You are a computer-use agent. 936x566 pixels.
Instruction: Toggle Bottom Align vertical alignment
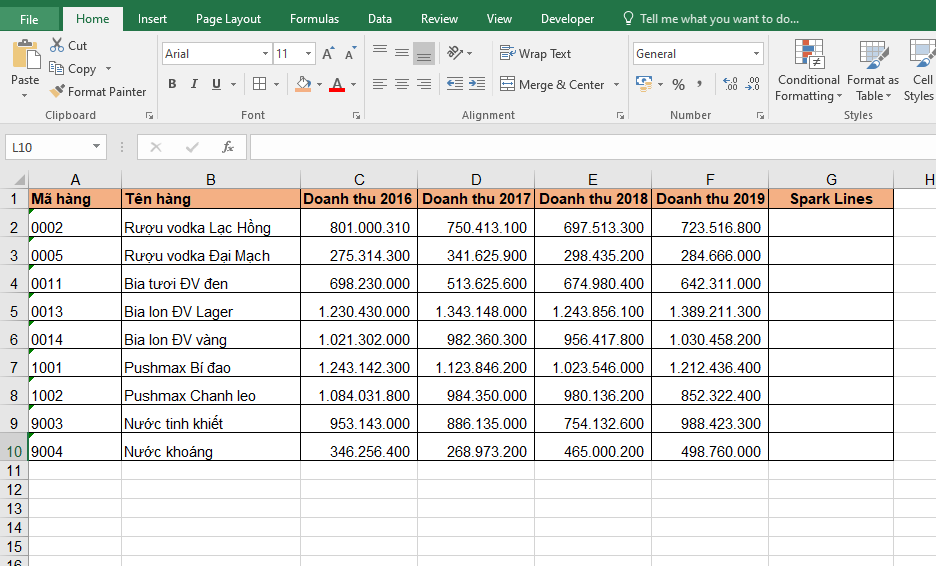(424, 54)
